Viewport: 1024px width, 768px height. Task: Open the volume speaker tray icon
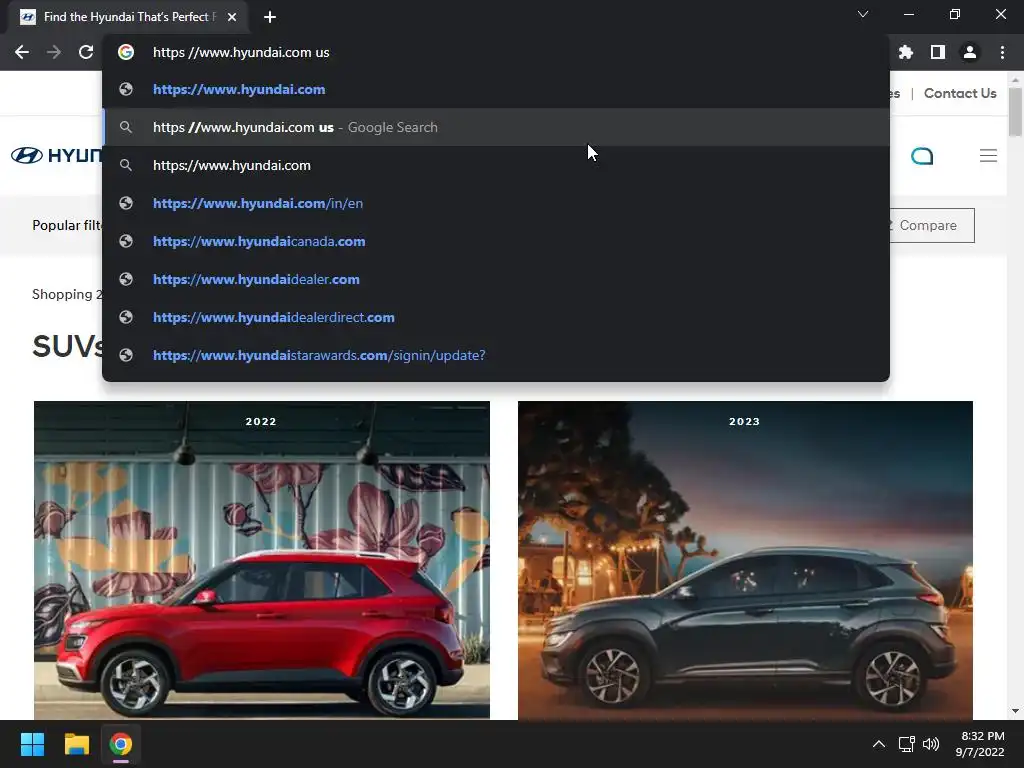coord(931,744)
